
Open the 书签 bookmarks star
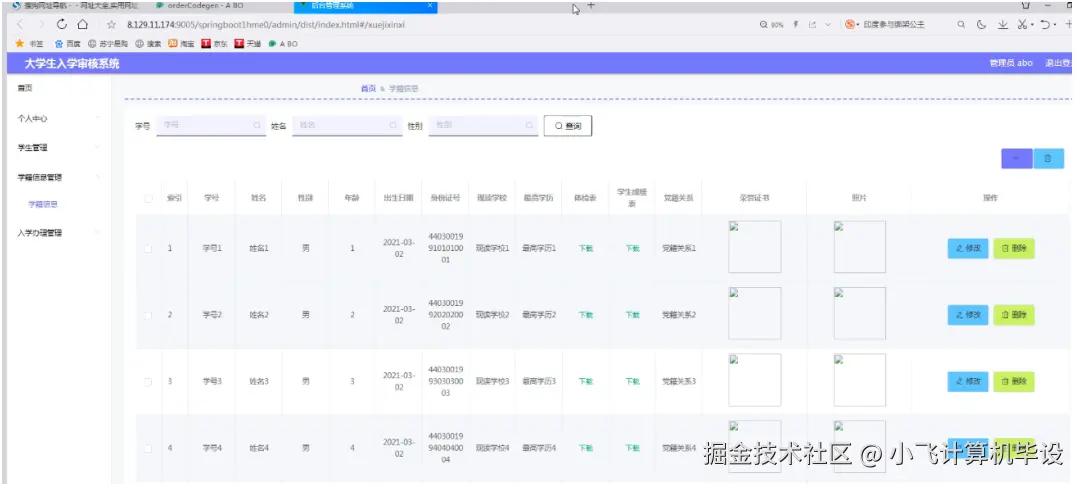pos(29,43)
